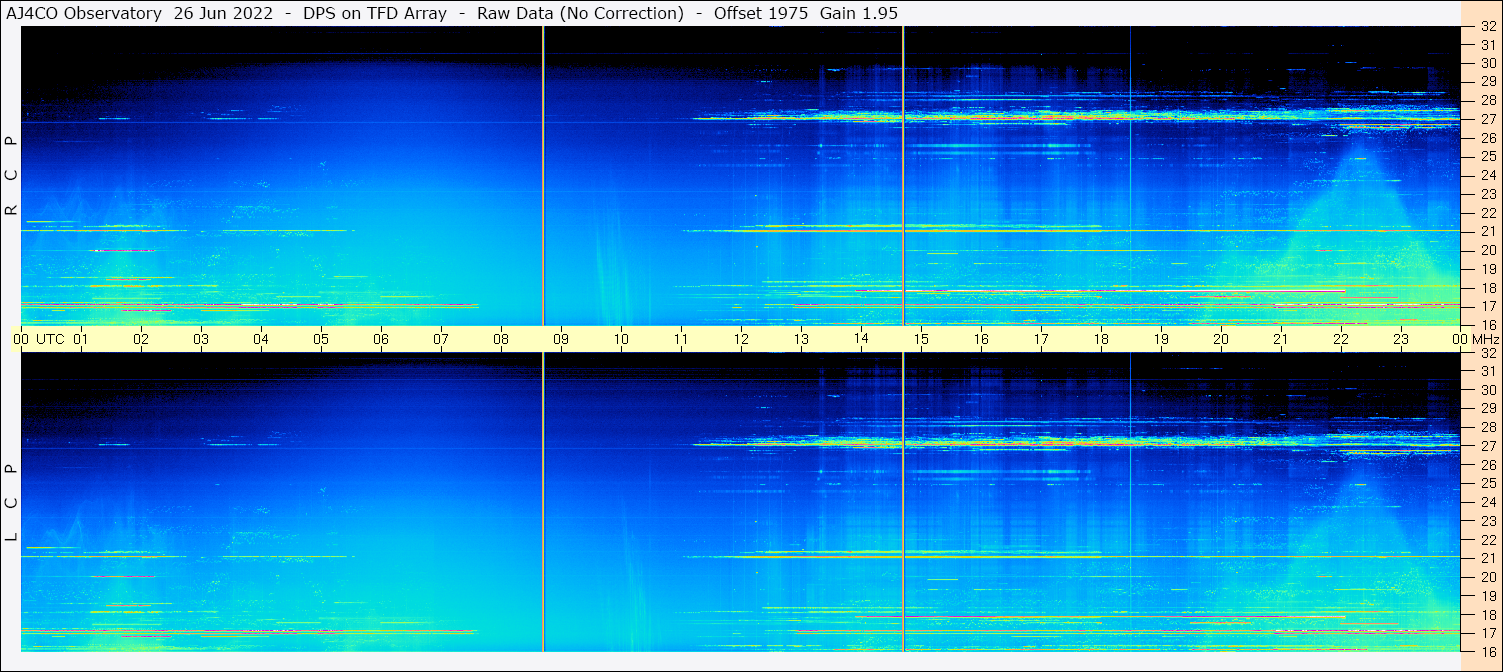Image resolution: width=1503 pixels, height=672 pixels.
Task: Click the 19 MHz label on LCP scale
Action: click(1488, 596)
